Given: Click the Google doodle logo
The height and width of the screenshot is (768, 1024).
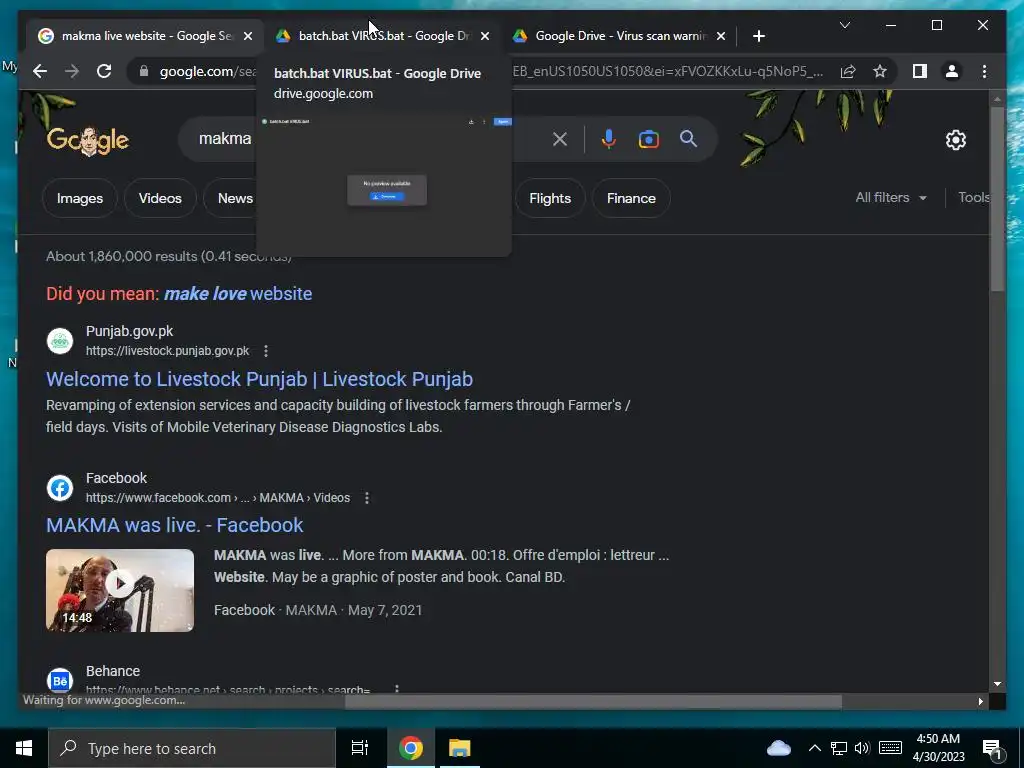Looking at the screenshot, I should [x=88, y=140].
